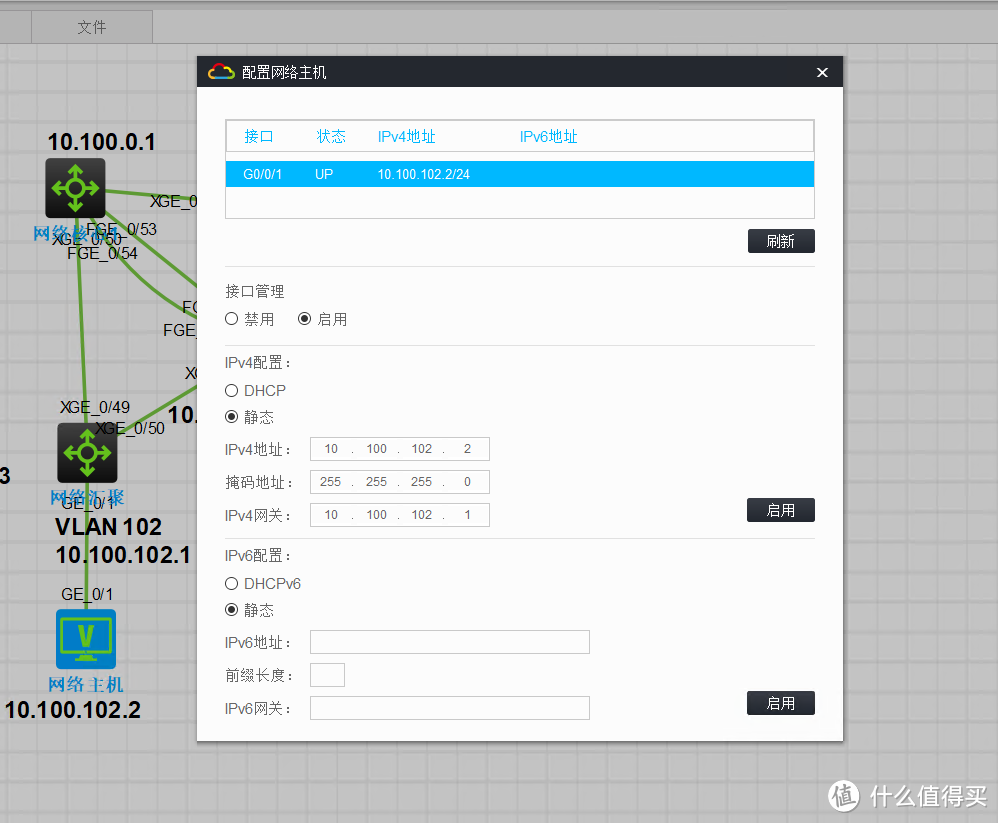Choose DHCPv6 for IPv6 configuration
Screen dimensions: 998x823
[231, 584]
